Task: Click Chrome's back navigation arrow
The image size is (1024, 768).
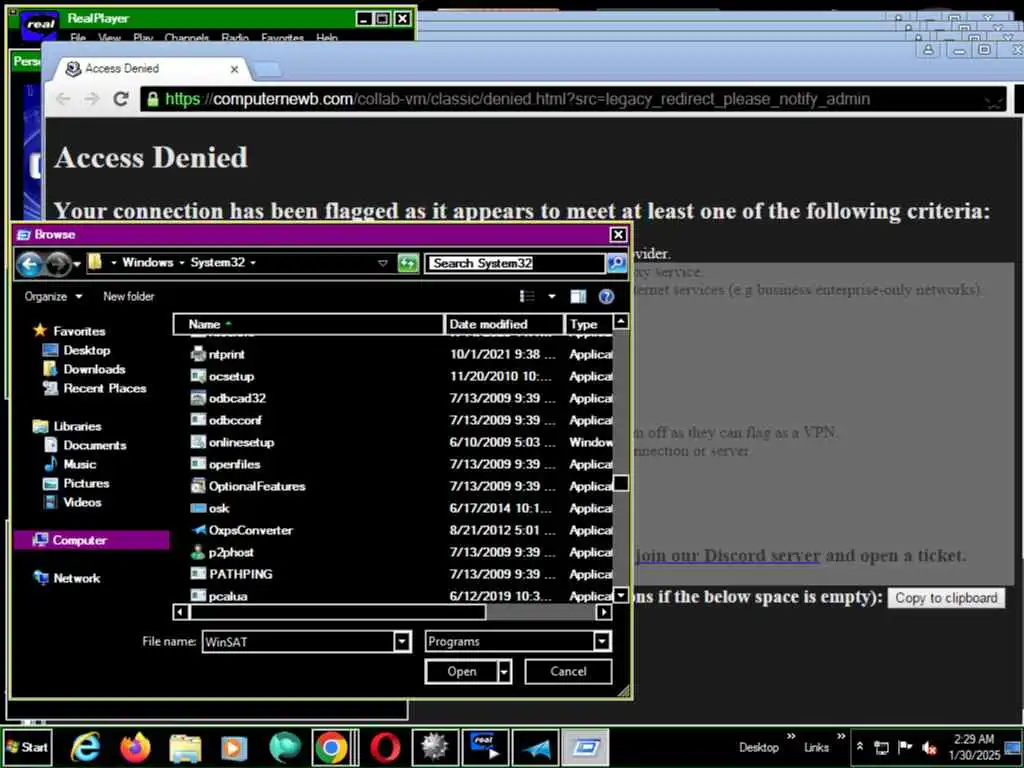Action: click(63, 99)
